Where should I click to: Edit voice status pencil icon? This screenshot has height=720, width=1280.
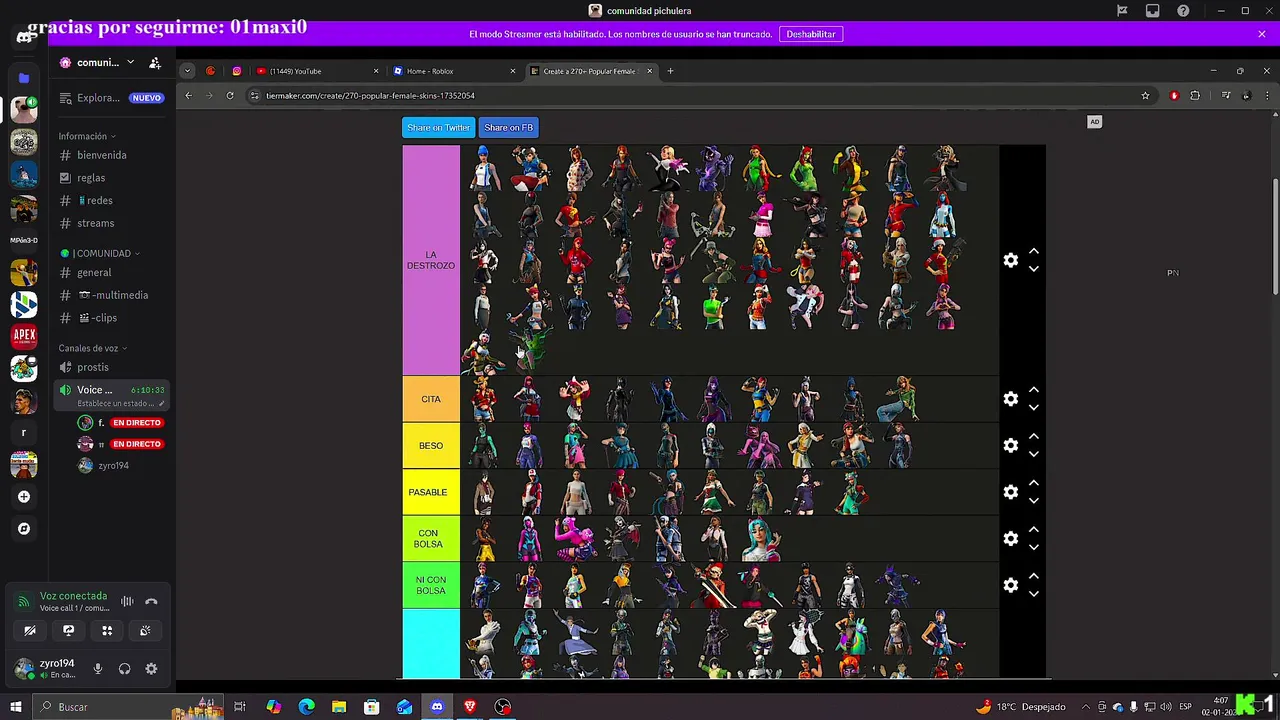[161, 404]
